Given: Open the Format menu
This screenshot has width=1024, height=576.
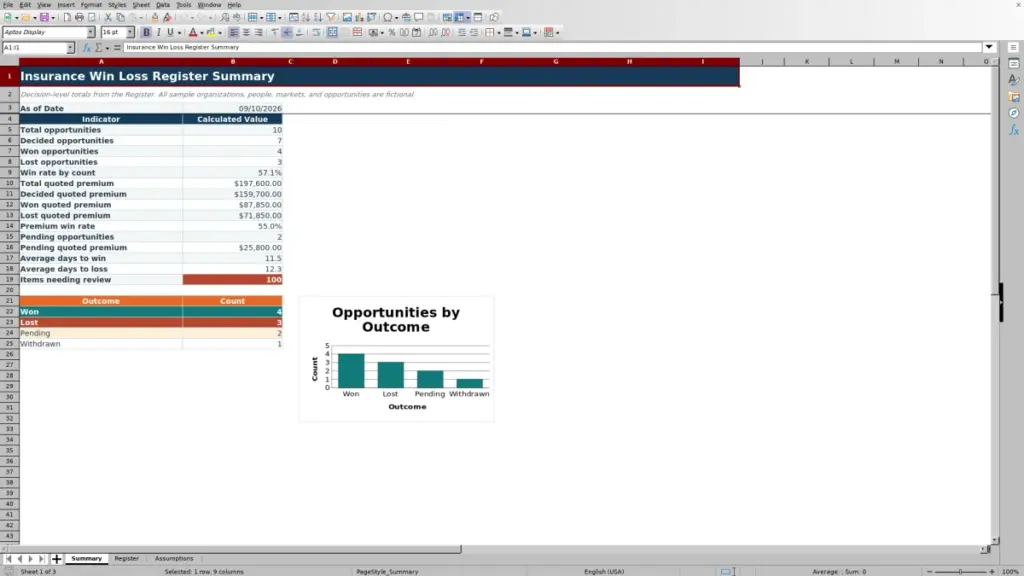Looking at the screenshot, I should pos(91,5).
